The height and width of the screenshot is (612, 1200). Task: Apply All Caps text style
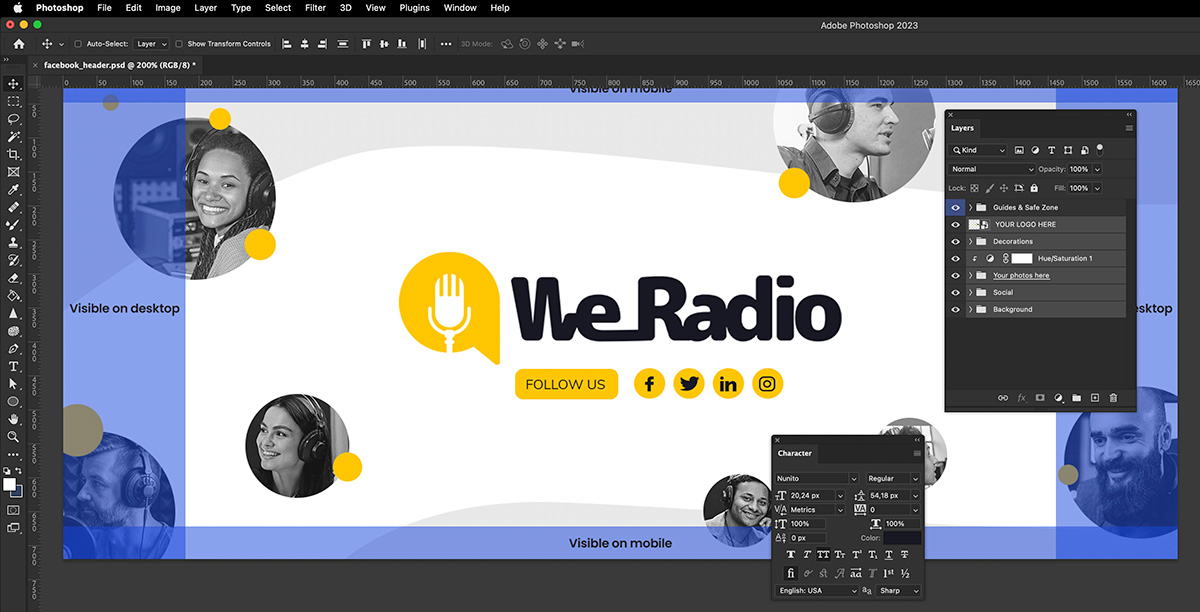(x=823, y=554)
